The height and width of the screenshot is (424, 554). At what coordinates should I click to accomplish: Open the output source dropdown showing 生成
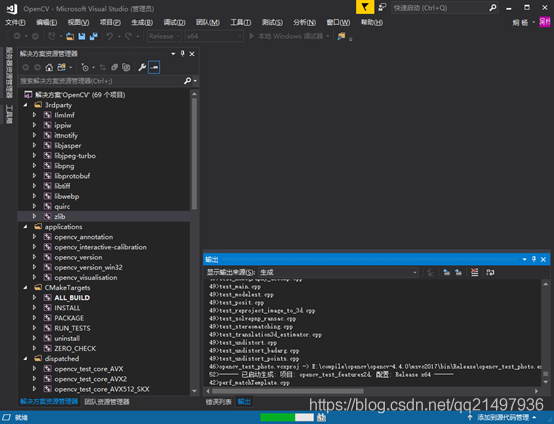(338, 272)
